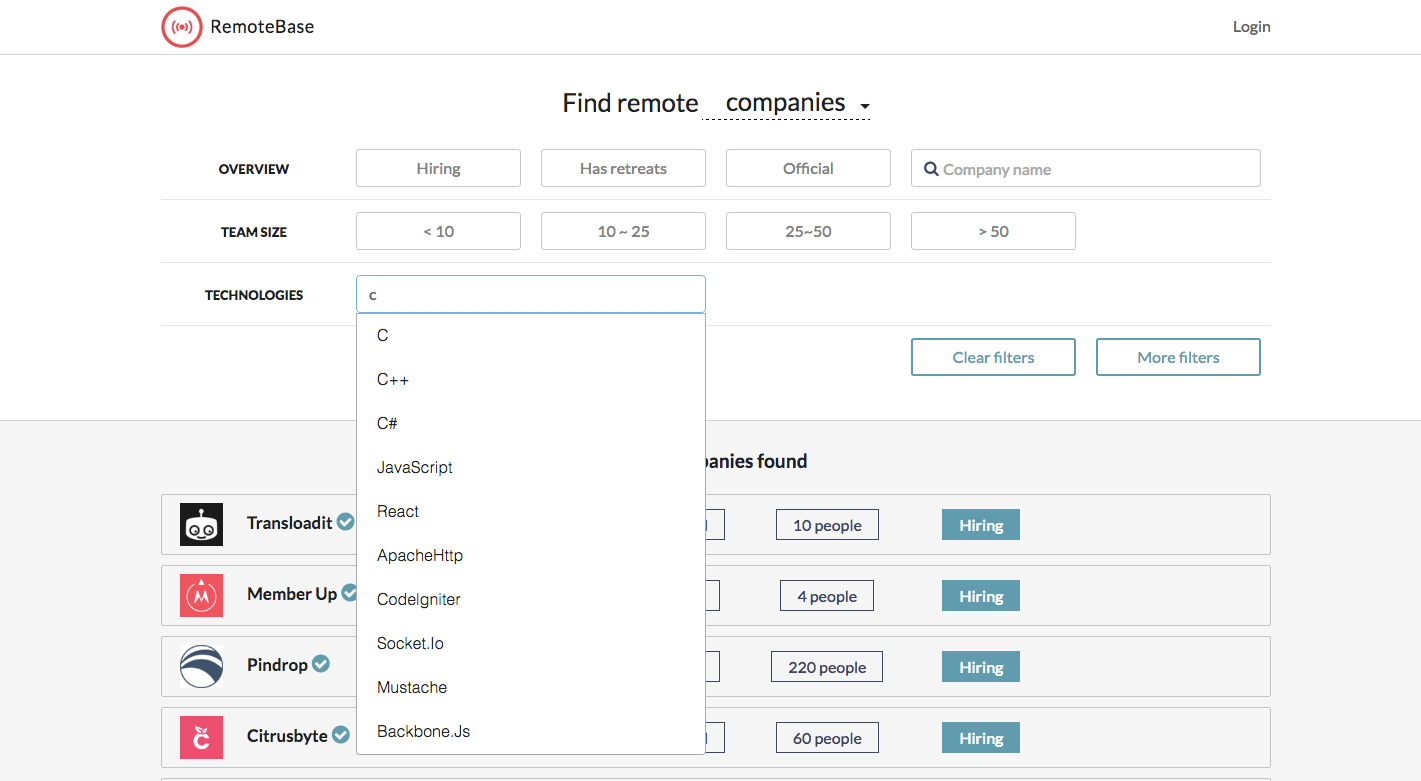Toggle the Official filter
This screenshot has width=1421, height=781.
pos(808,168)
